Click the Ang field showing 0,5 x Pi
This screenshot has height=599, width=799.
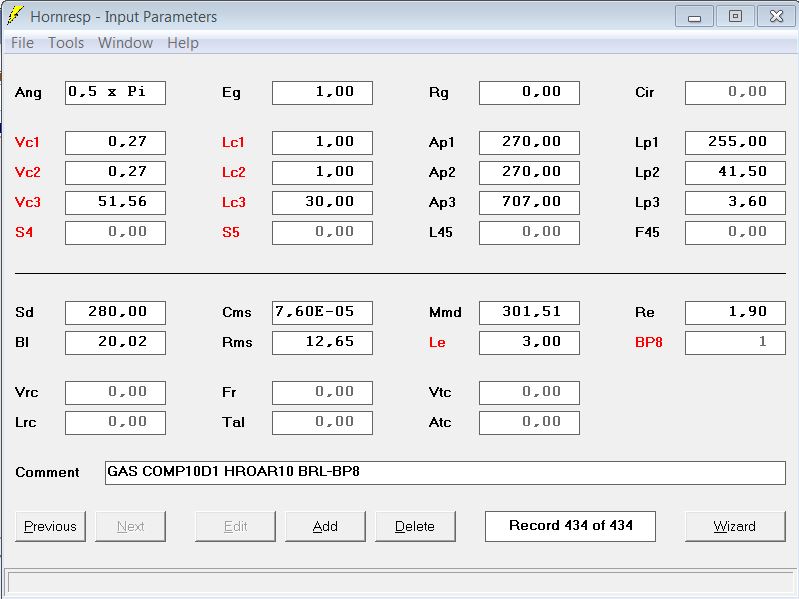(x=115, y=93)
